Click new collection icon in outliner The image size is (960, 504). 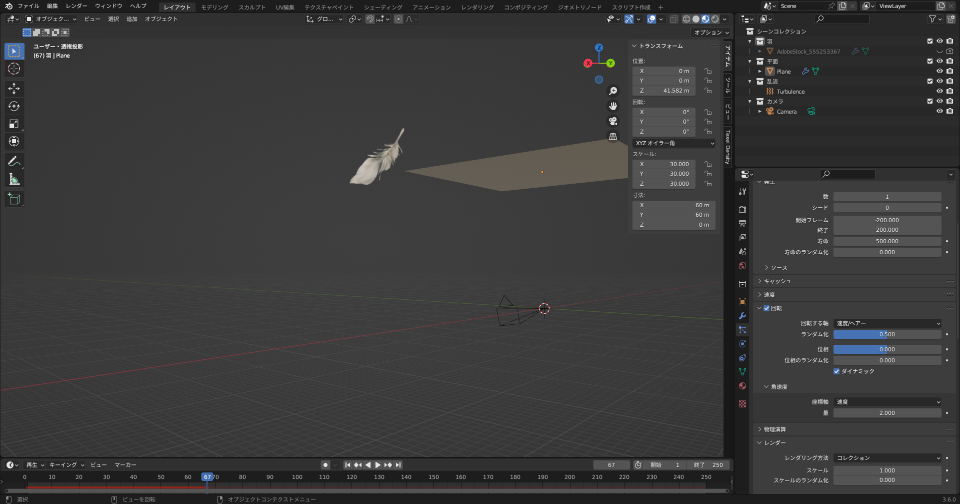click(950, 19)
